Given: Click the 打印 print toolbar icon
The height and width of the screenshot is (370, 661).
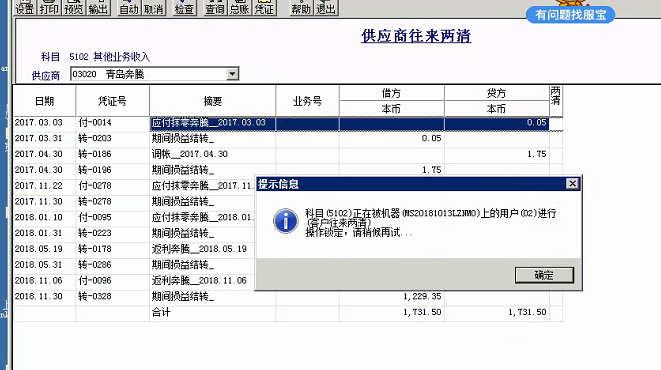Looking at the screenshot, I should (x=49, y=7).
